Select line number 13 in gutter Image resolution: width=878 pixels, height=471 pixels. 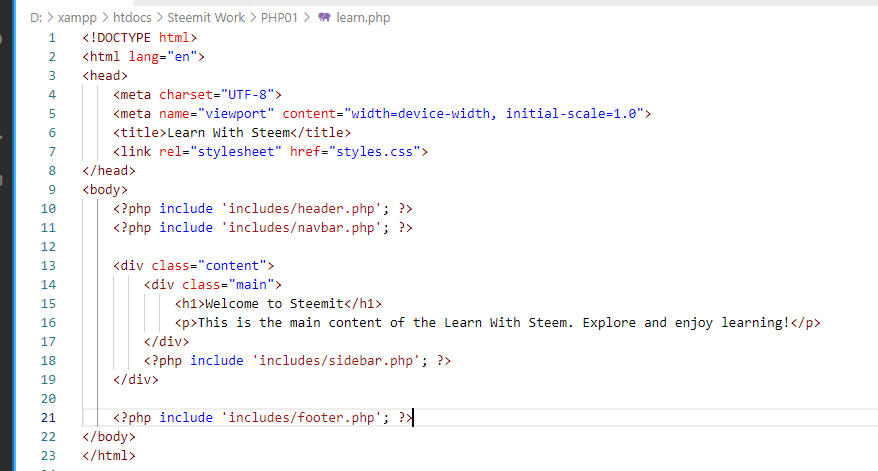pos(48,266)
